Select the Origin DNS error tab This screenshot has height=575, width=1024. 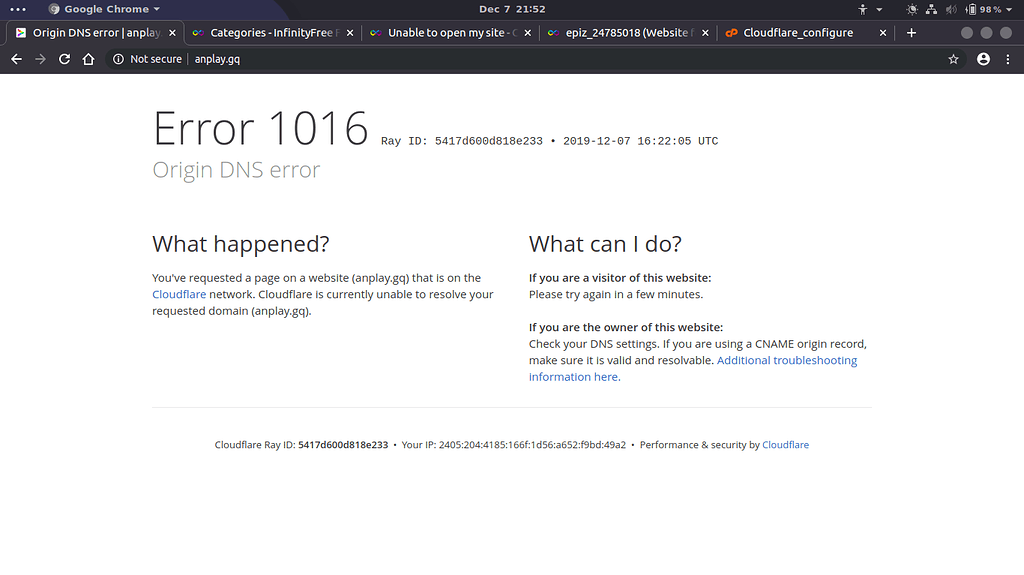95,33
